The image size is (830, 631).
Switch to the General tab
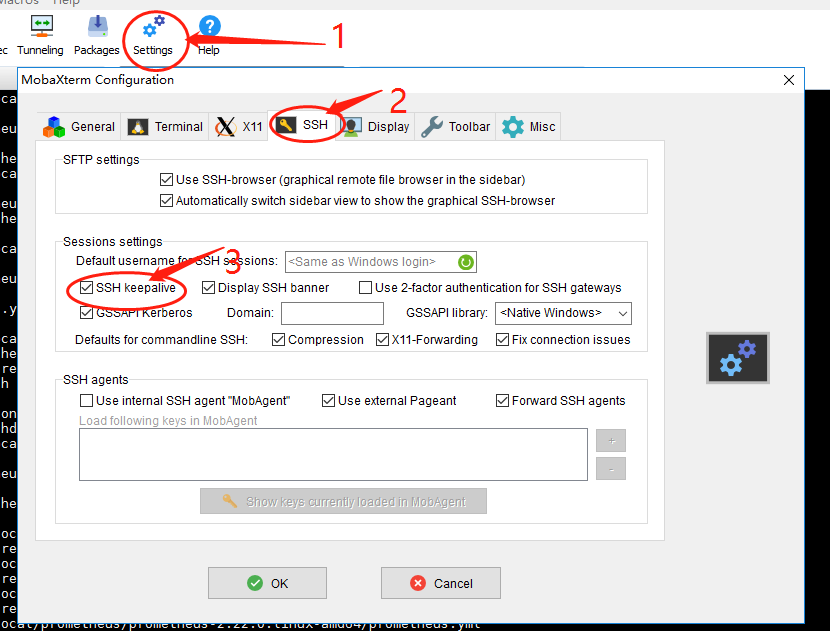coord(79,127)
